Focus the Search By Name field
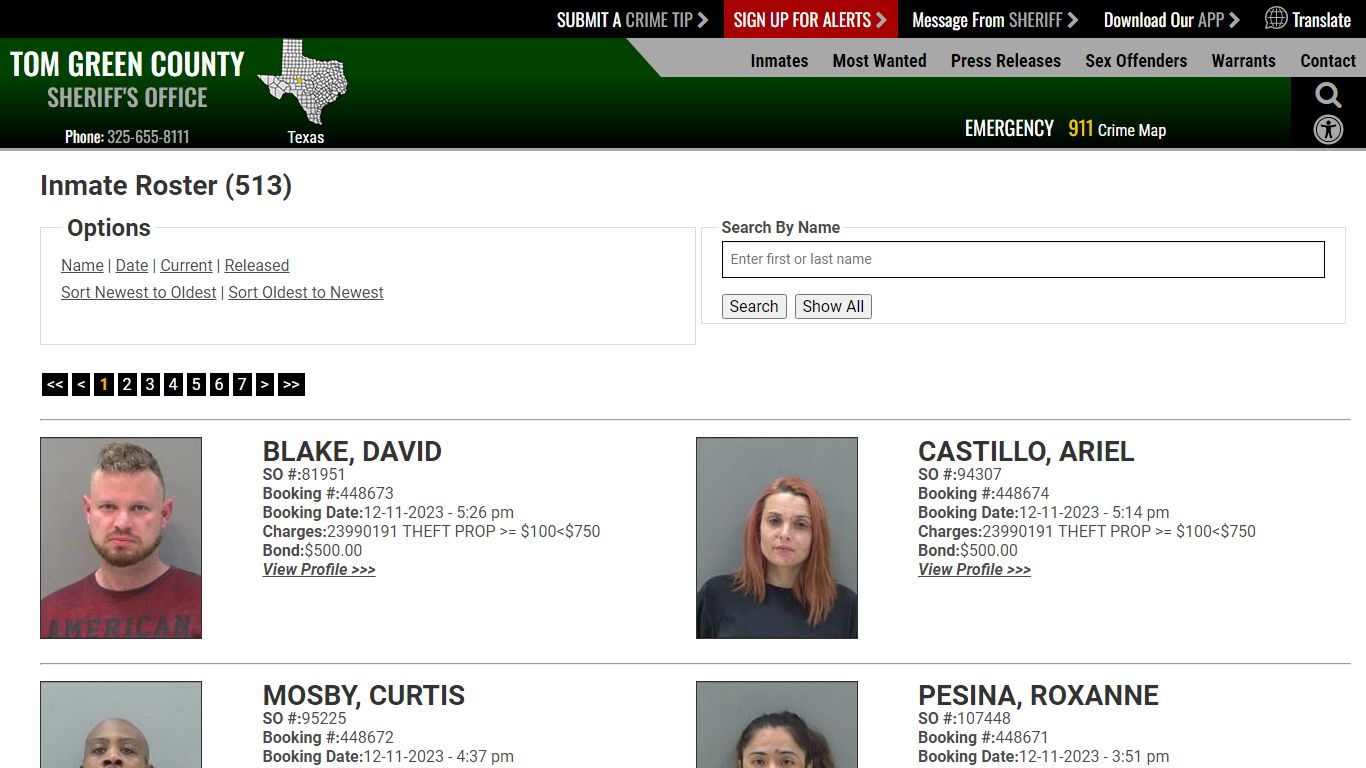 [x=1023, y=259]
